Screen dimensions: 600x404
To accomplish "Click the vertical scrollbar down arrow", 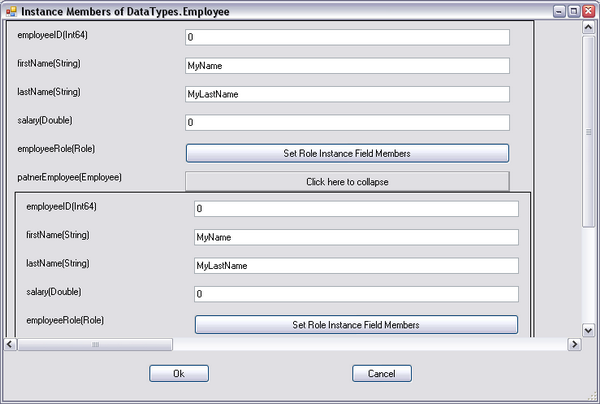I will pyautogui.click(x=588, y=330).
